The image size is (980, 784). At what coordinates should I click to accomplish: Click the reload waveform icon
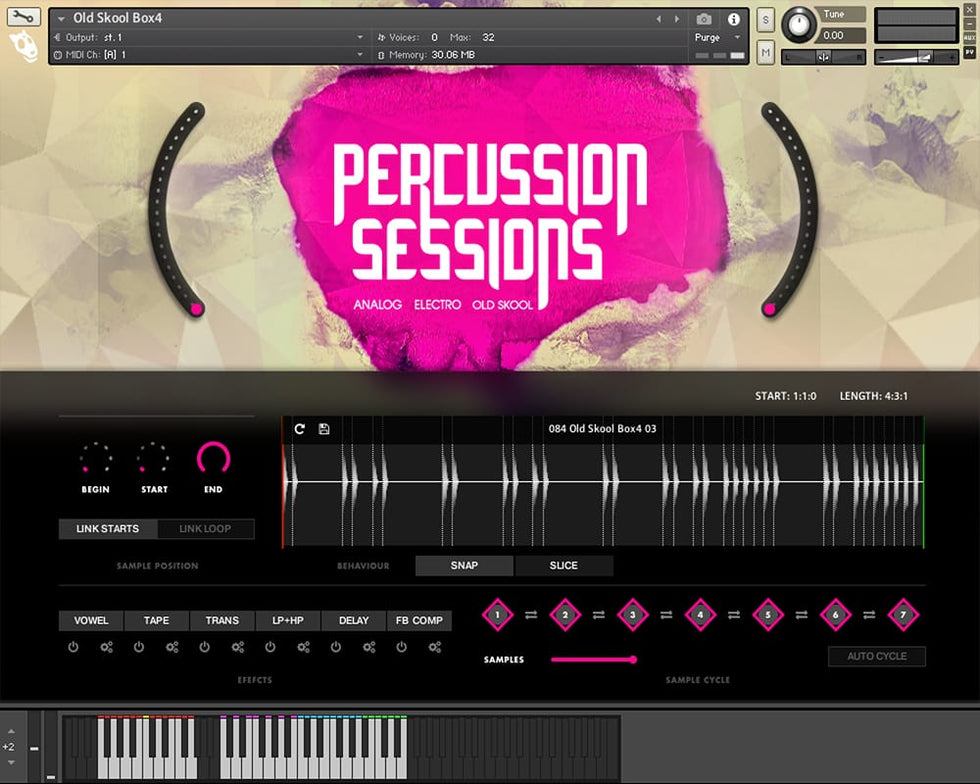pos(299,429)
